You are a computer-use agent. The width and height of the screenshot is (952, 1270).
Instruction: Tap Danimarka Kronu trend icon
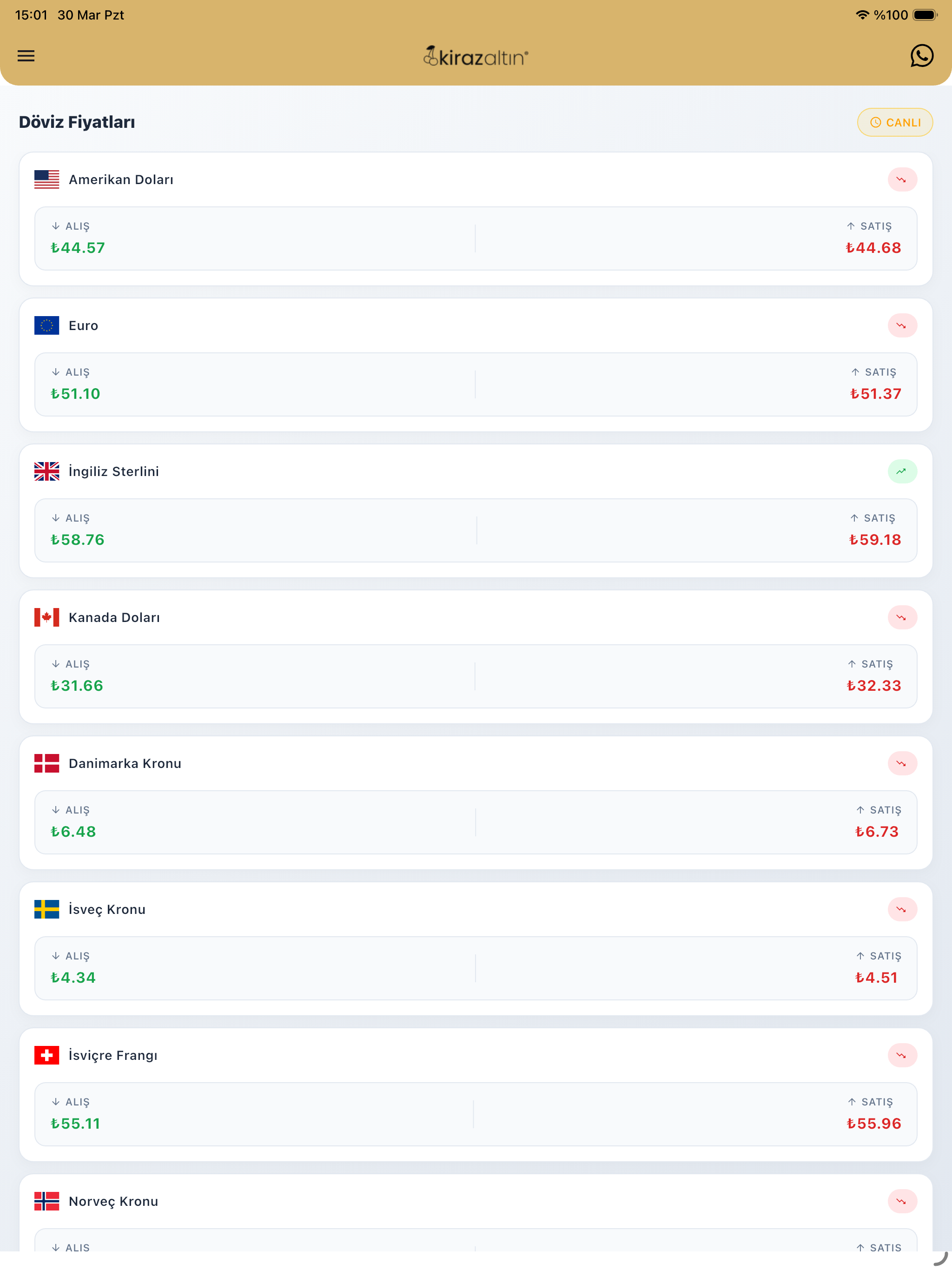tap(901, 763)
